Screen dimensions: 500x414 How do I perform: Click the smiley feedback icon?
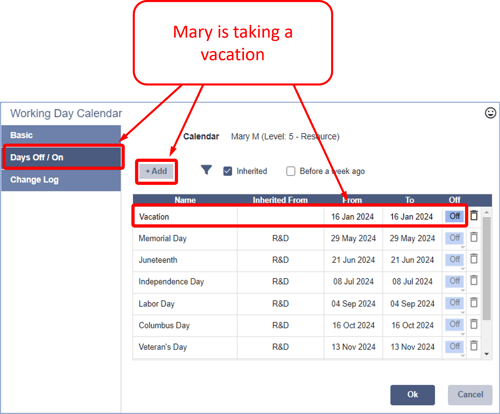(x=490, y=113)
